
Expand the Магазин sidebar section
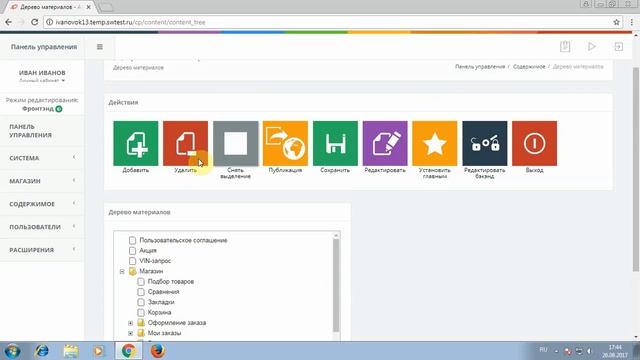tap(42, 181)
